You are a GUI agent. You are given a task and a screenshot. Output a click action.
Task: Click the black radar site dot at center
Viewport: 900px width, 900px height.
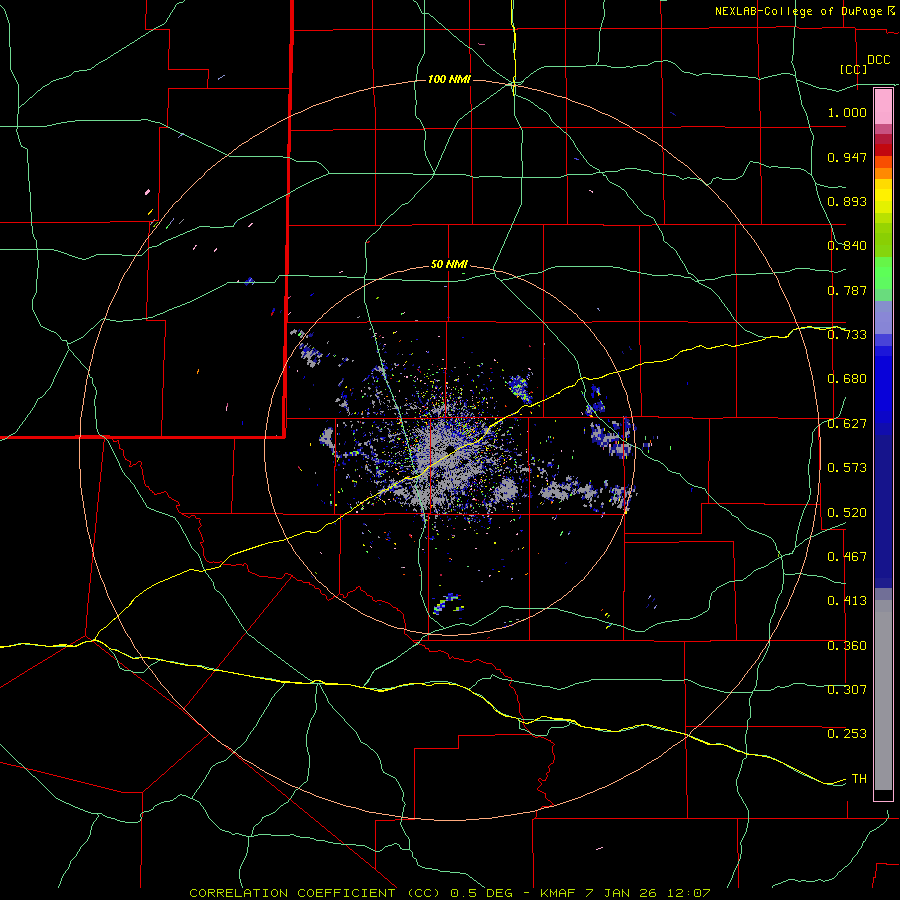[450, 448]
